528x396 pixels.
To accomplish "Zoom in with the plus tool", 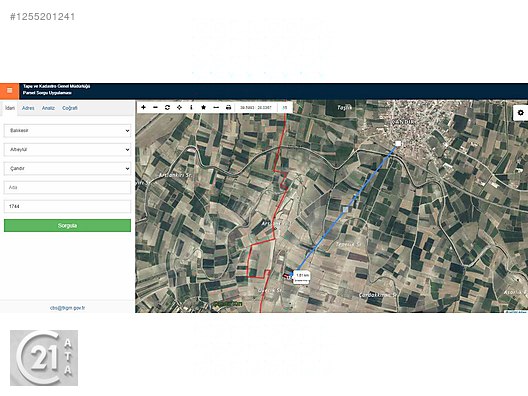I will click(143, 107).
